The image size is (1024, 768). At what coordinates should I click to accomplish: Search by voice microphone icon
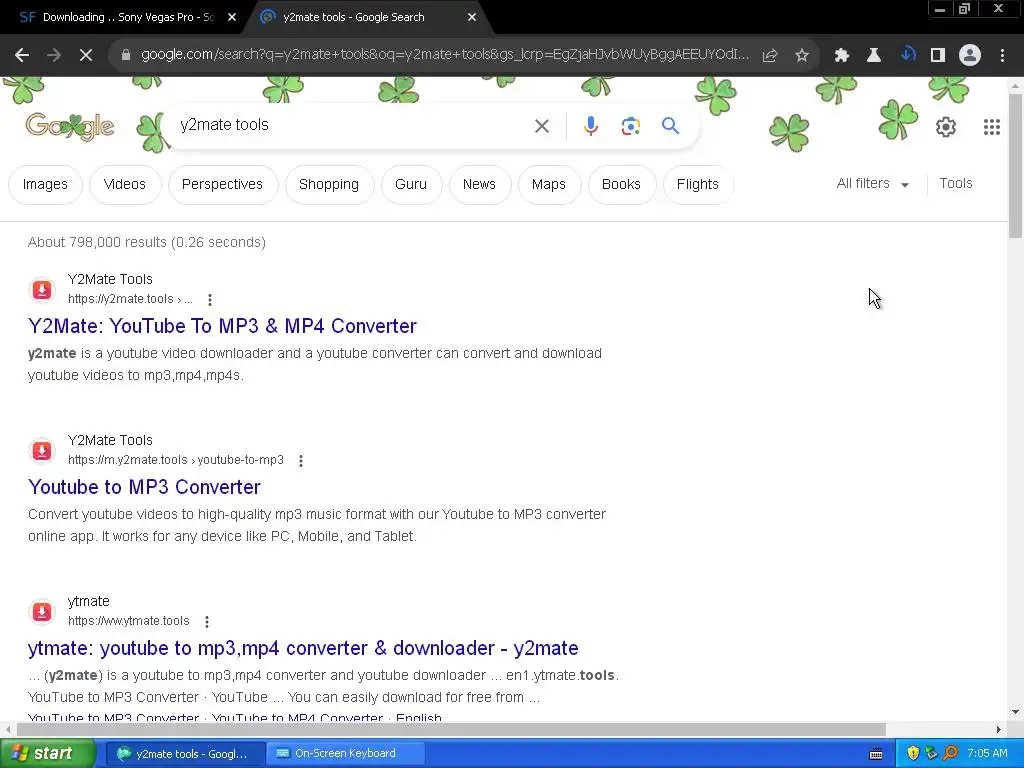pyautogui.click(x=590, y=126)
